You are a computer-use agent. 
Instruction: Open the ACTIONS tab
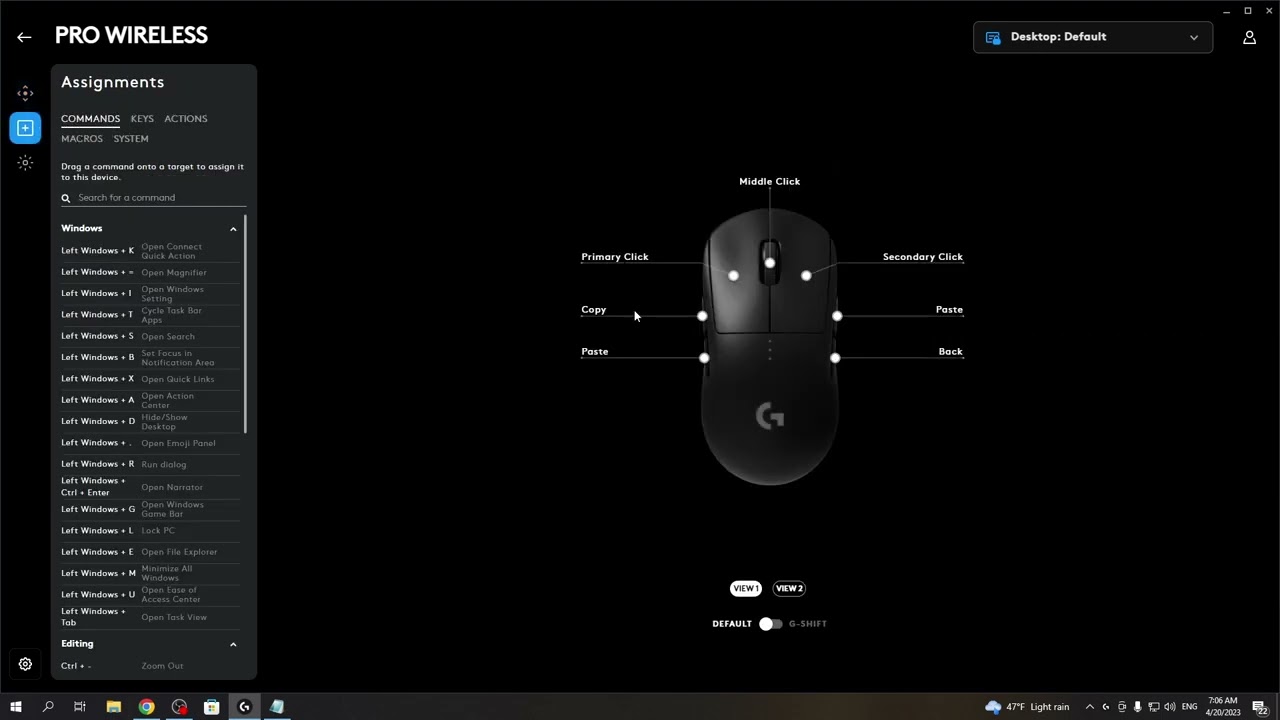186,119
